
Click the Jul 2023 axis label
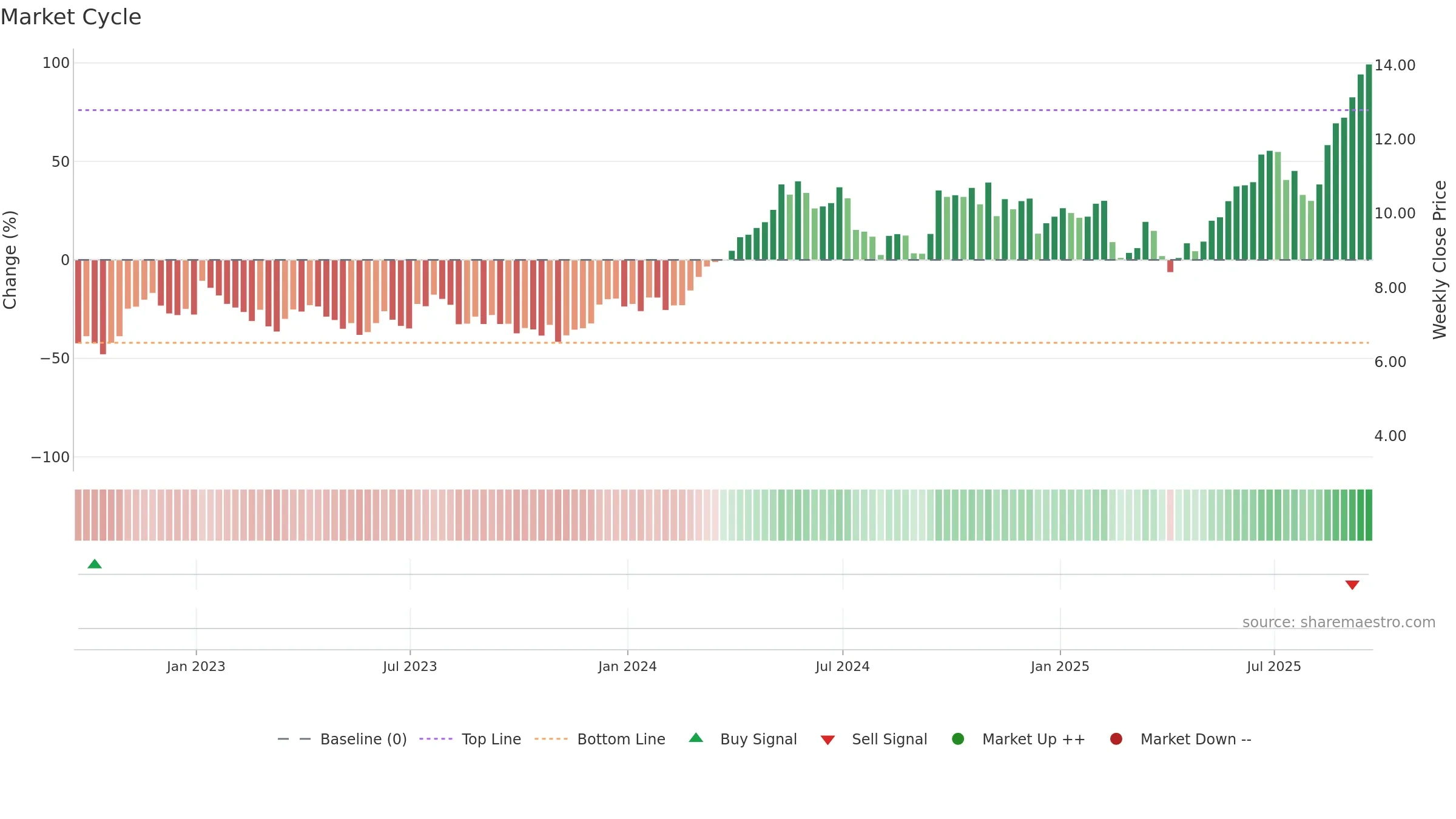(x=409, y=667)
